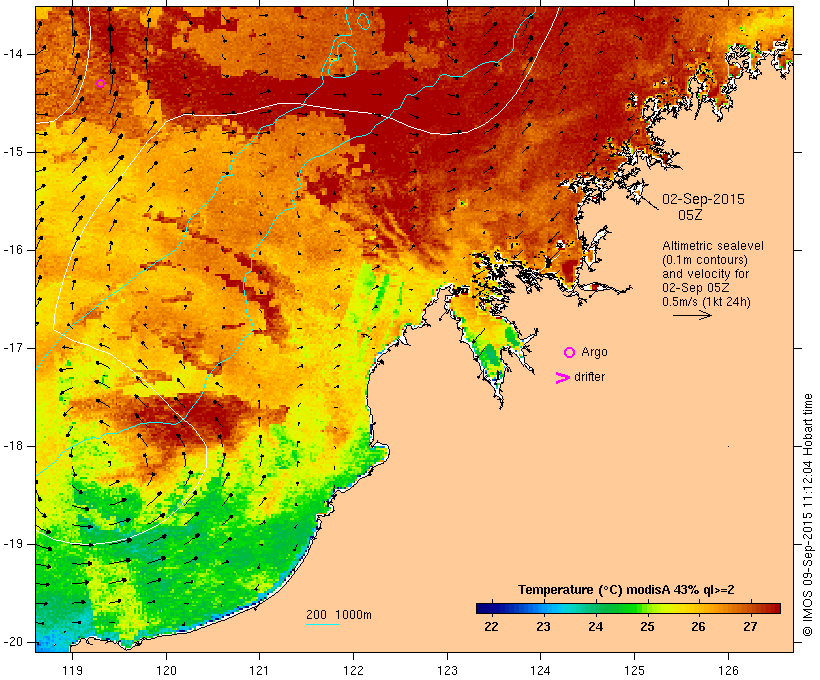Click colorbar tick label '27'
This screenshot has height=680, width=820.
coord(750,627)
